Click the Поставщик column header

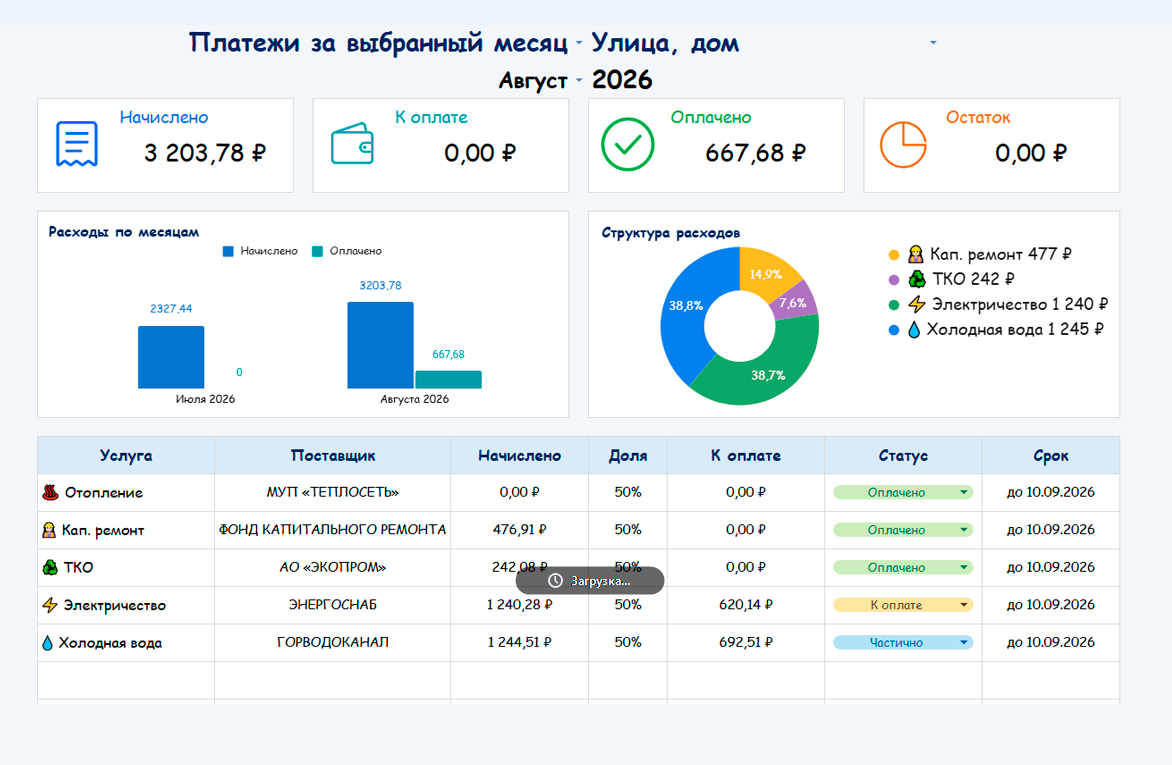point(333,455)
